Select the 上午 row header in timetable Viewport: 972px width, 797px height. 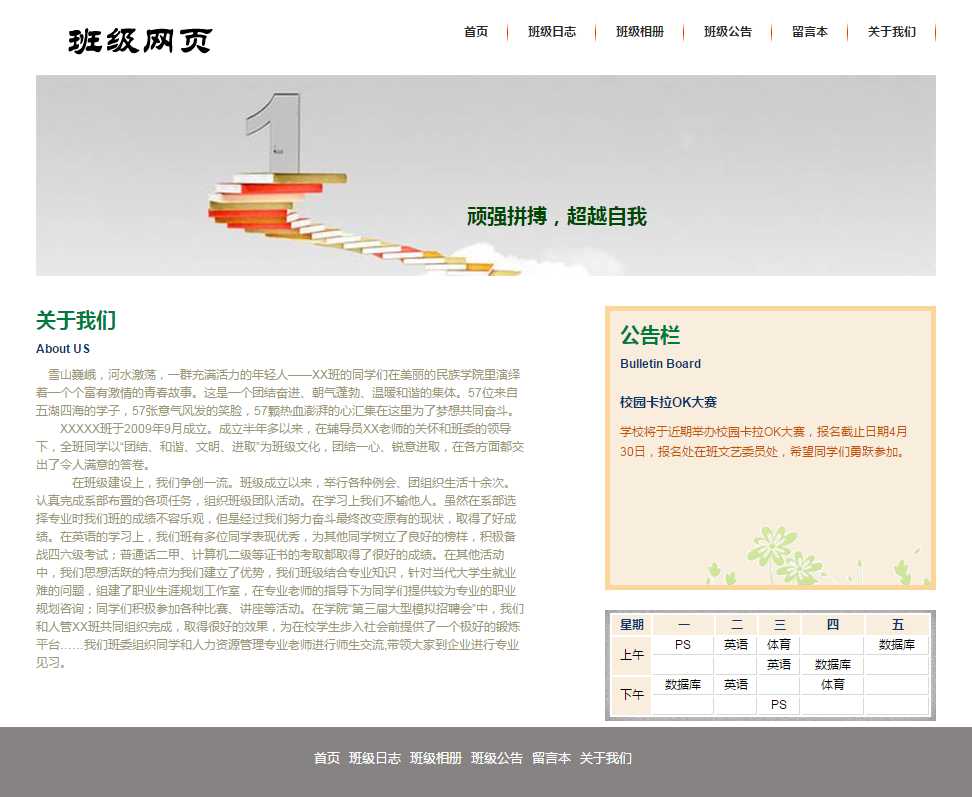coord(631,655)
